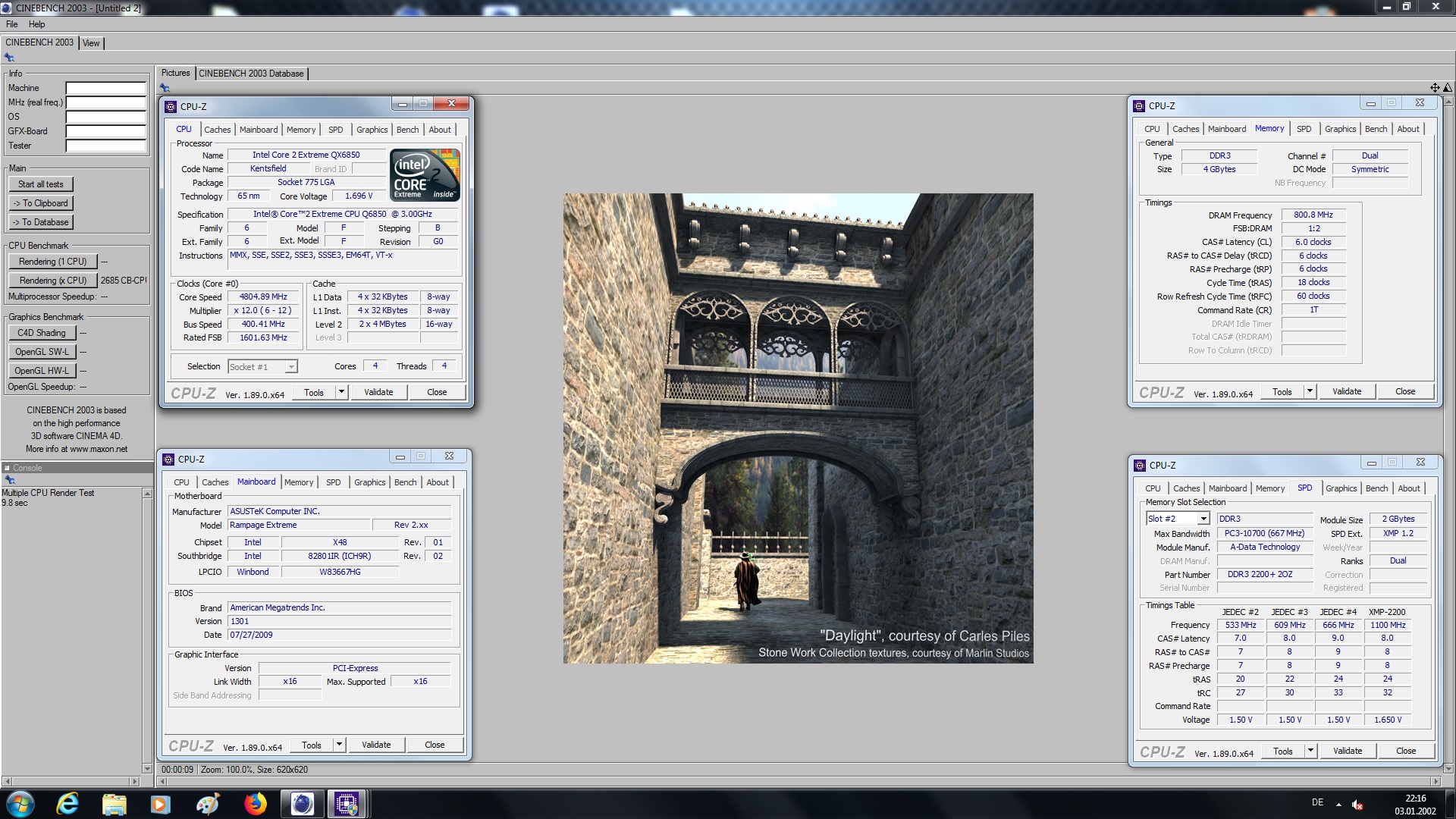Viewport: 1456px width, 819px height.
Task: Open Tools dropdown arrow in SPD window
Action: point(1310,751)
